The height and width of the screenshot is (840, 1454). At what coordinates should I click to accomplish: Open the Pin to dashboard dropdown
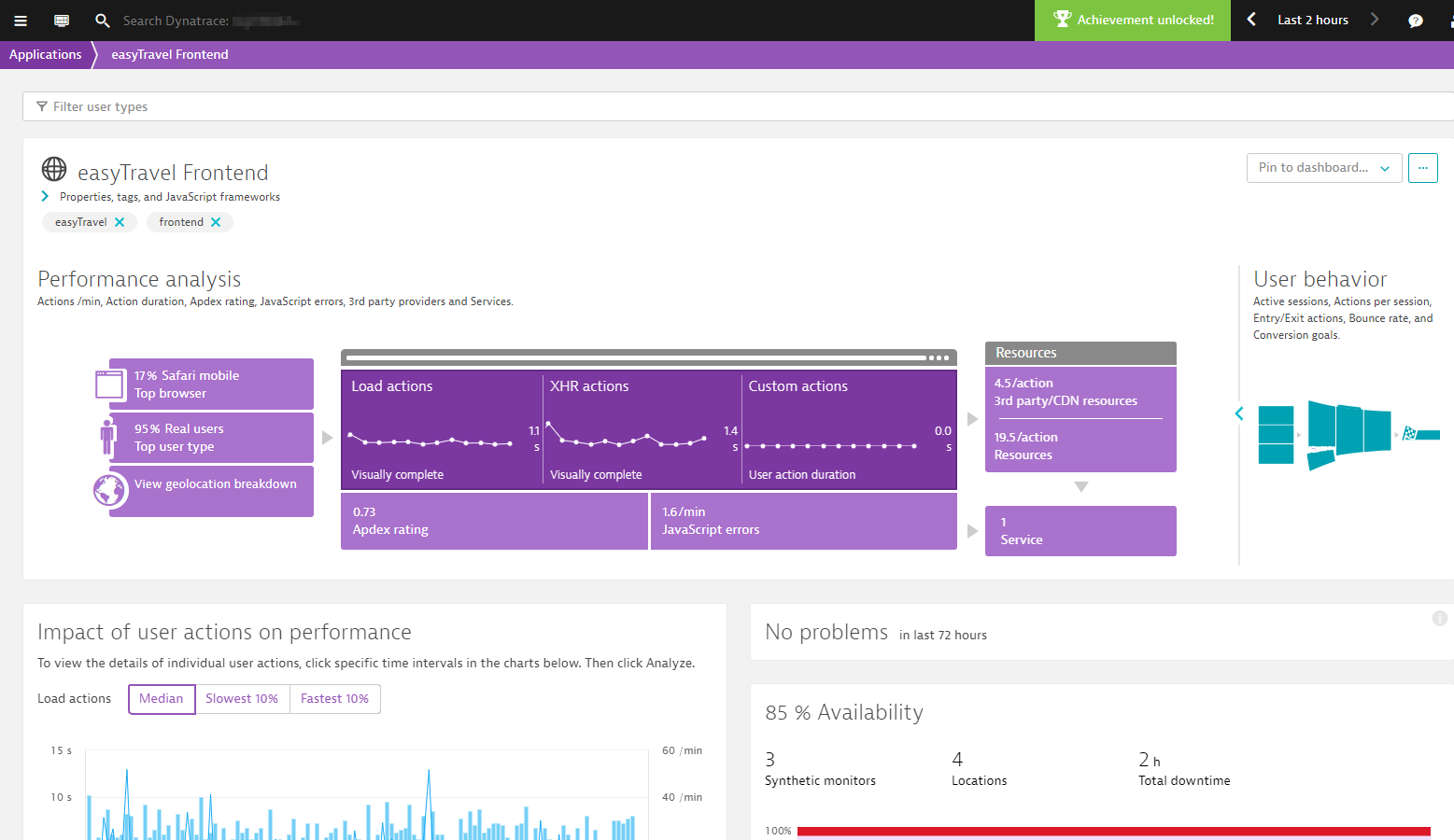[1324, 168]
